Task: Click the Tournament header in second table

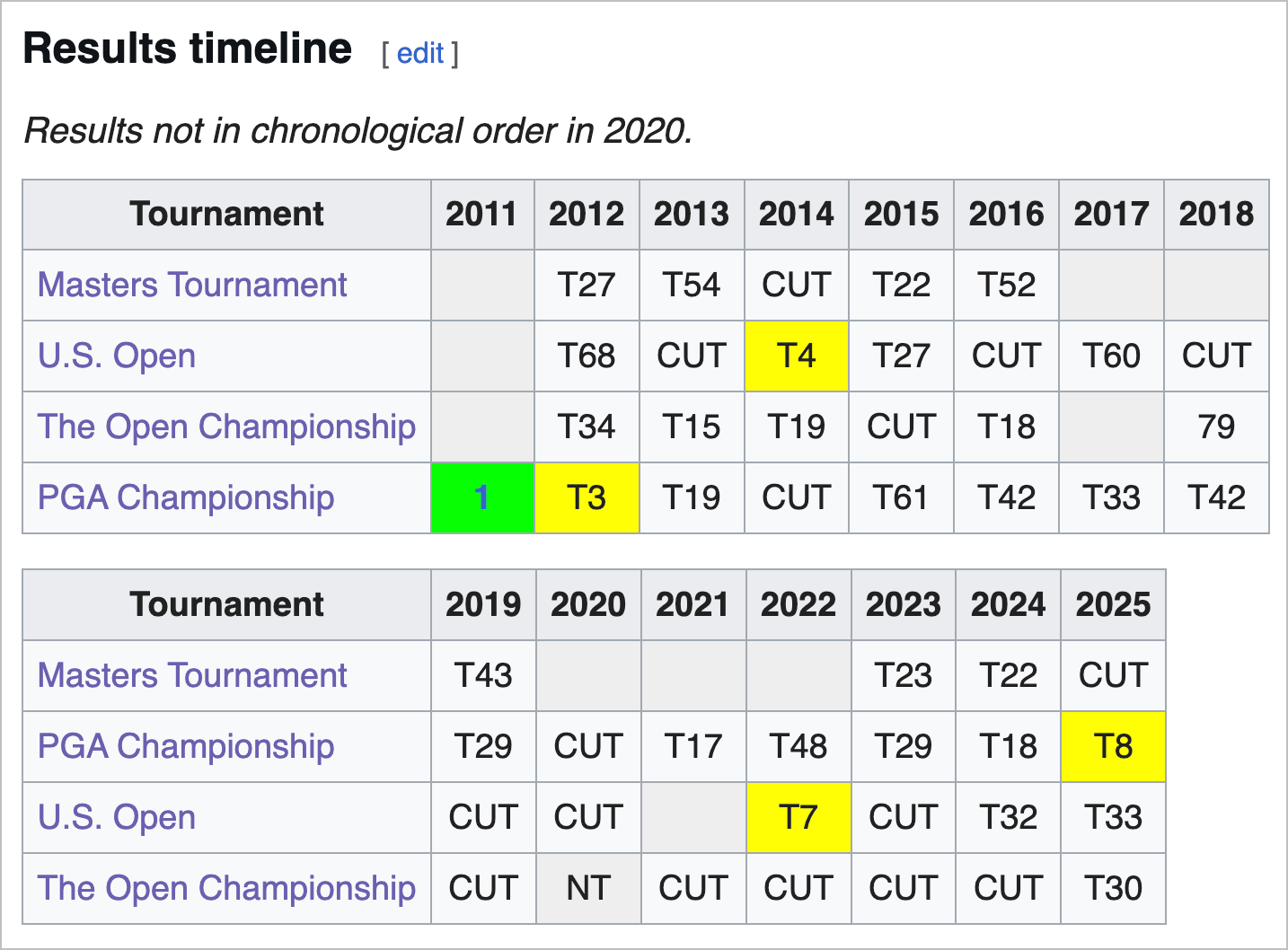Action: pyautogui.click(x=226, y=605)
